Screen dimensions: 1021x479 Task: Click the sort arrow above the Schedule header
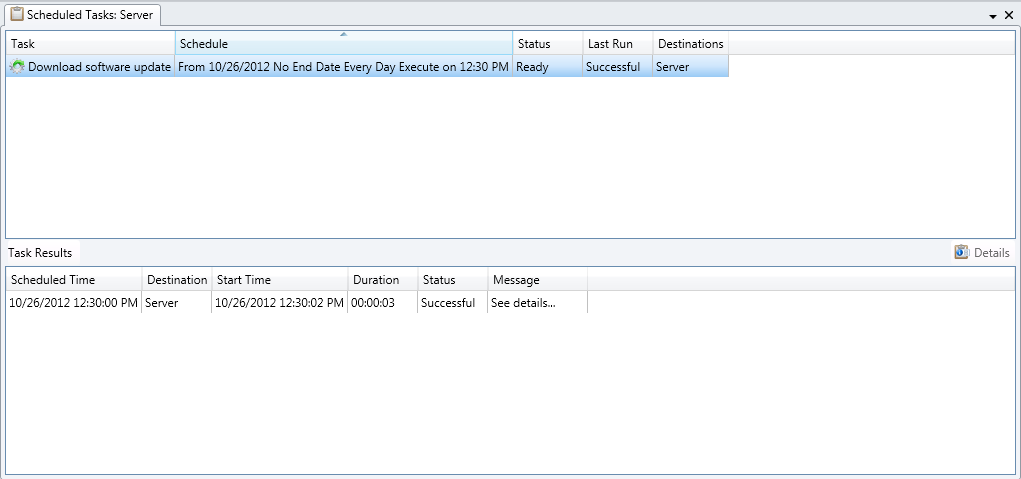(344, 34)
